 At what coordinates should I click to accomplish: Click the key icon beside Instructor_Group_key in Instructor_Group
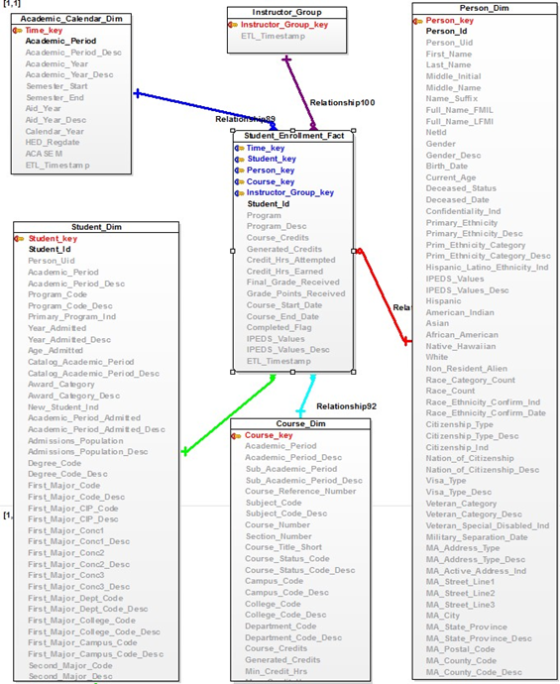(x=233, y=25)
